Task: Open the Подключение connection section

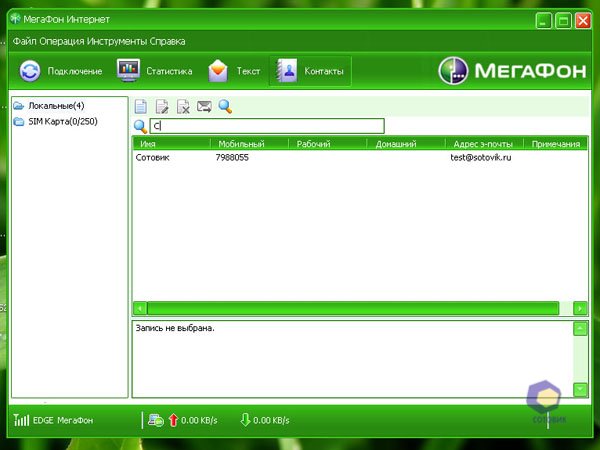Action: tap(61, 71)
